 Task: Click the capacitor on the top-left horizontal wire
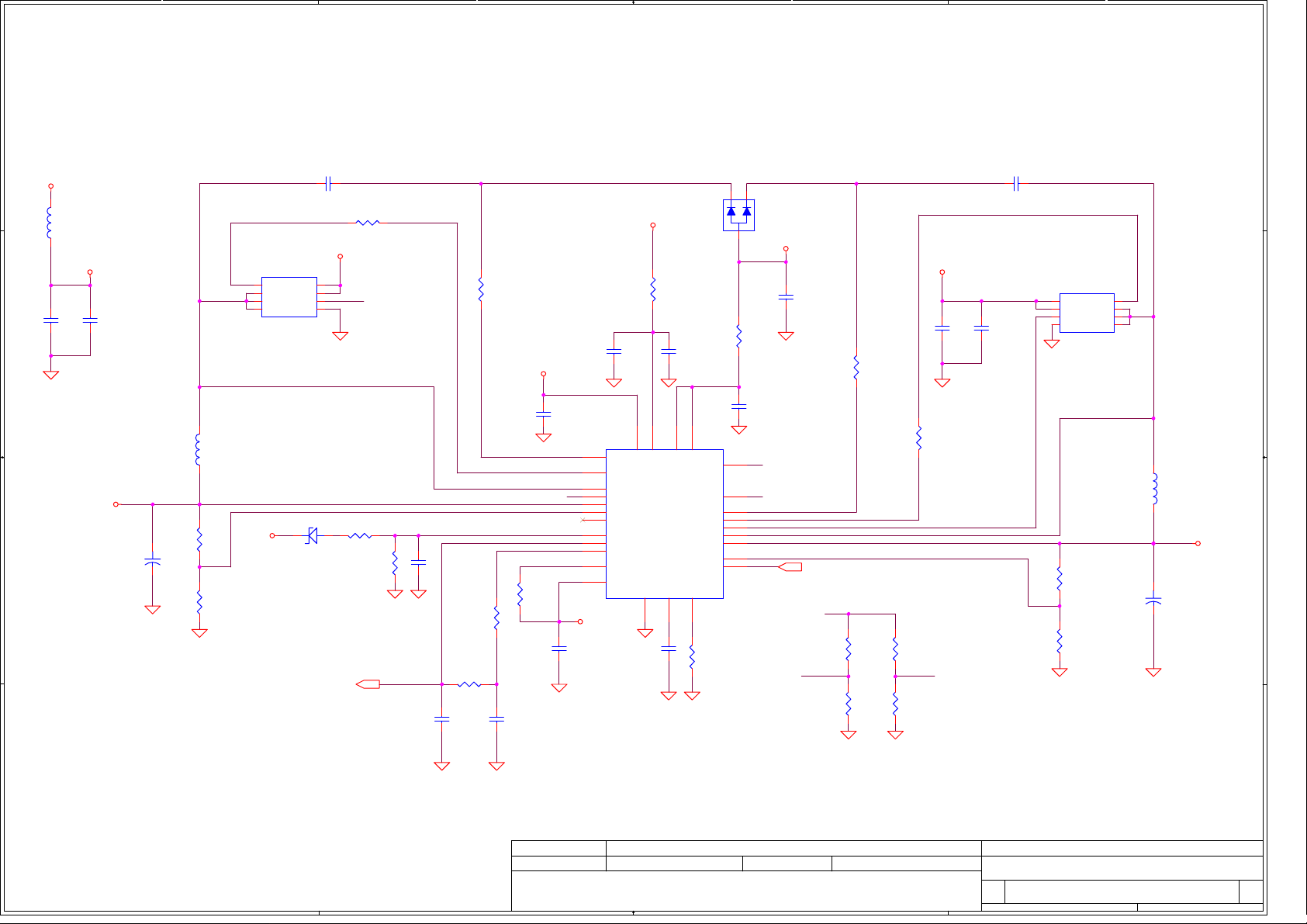(328, 184)
